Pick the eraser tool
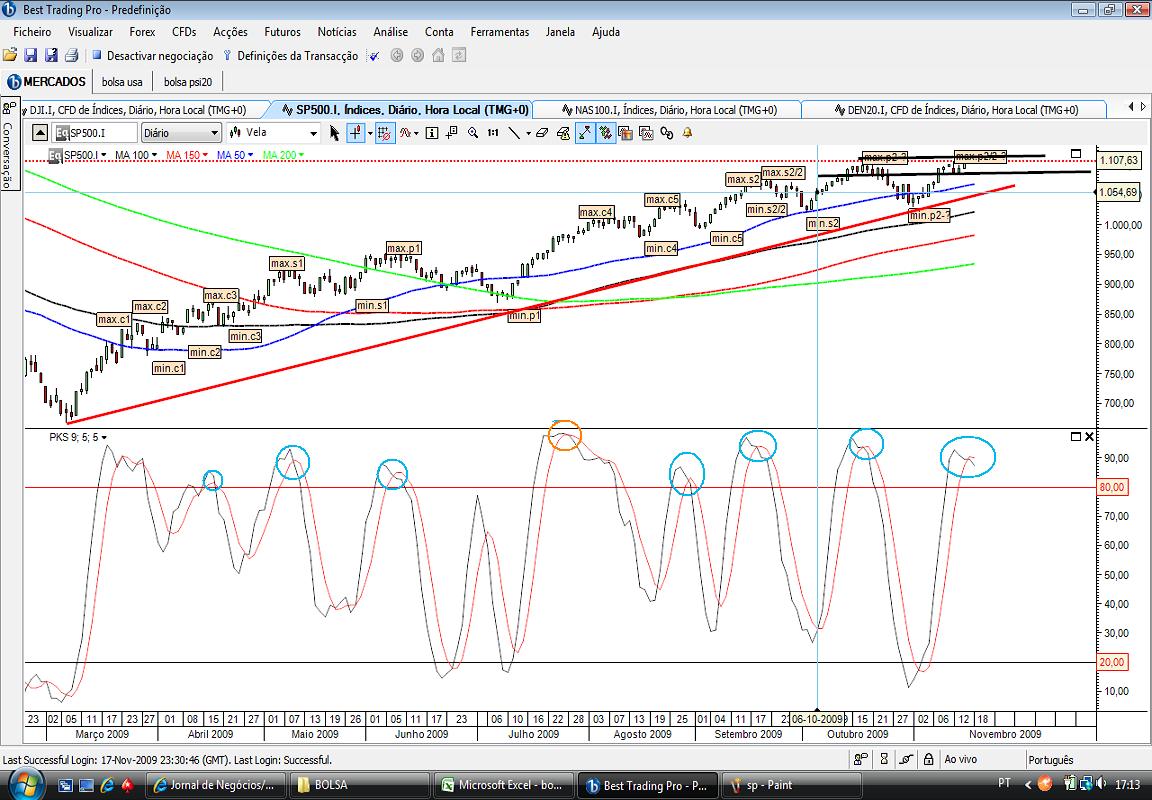1152x800 pixels. [542, 133]
